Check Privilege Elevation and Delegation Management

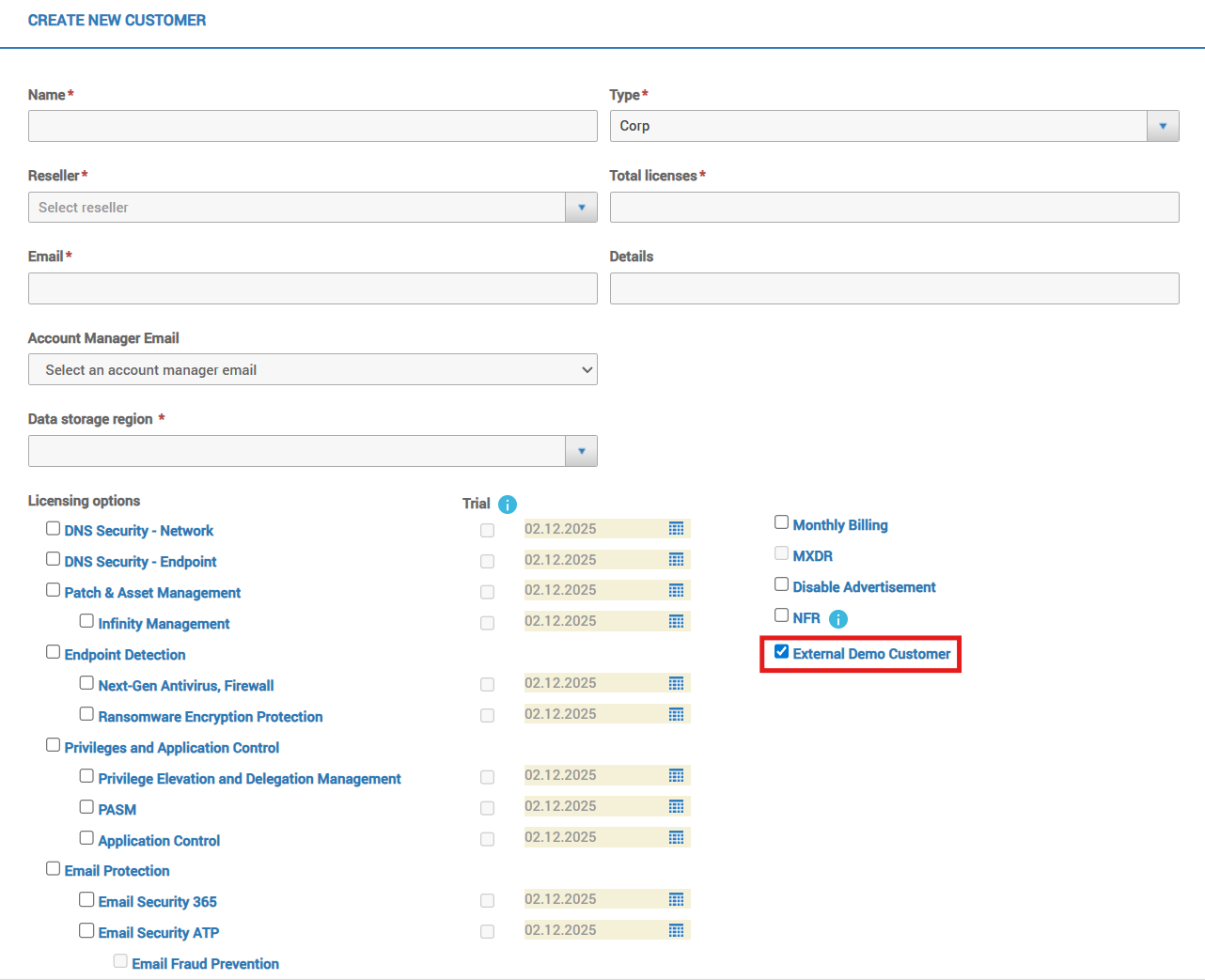tap(86, 776)
